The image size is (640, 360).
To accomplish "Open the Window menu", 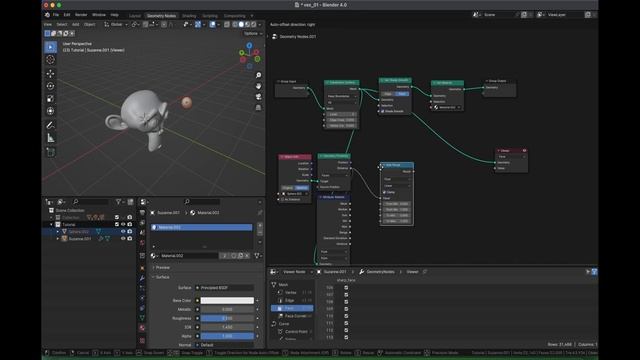I will click(x=99, y=15).
